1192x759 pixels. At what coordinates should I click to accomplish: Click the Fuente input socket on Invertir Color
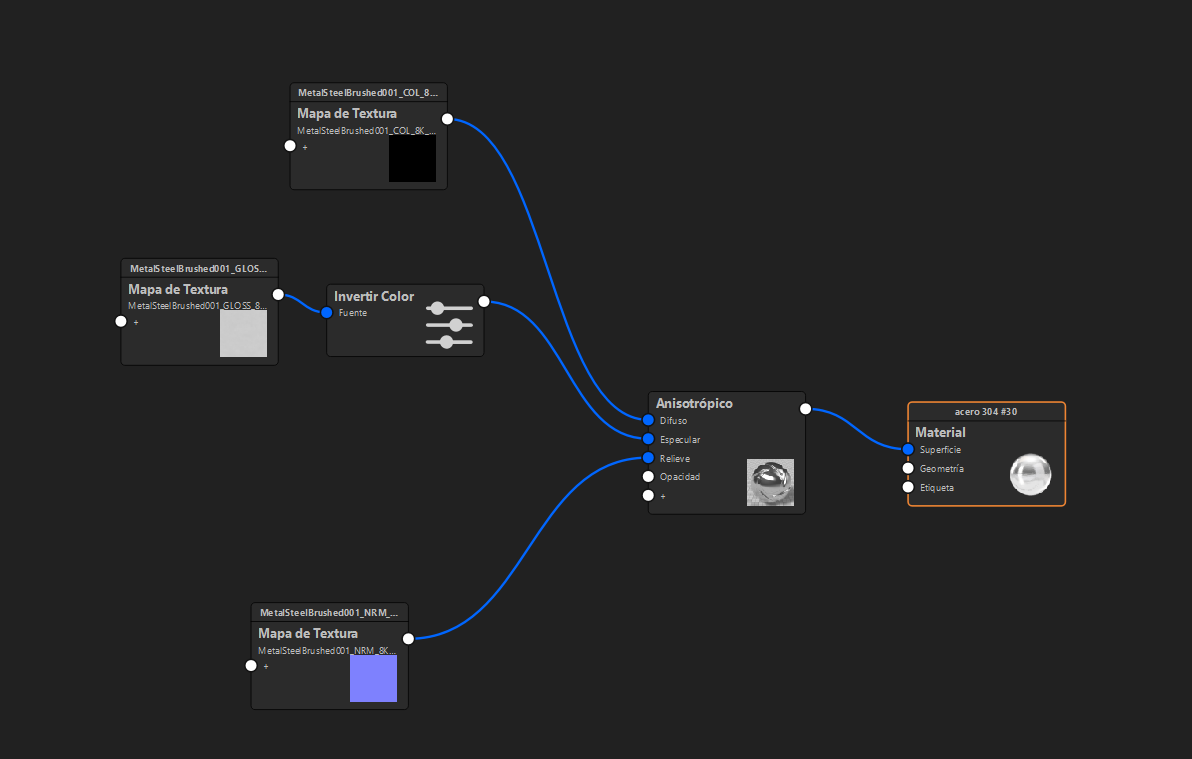326,313
